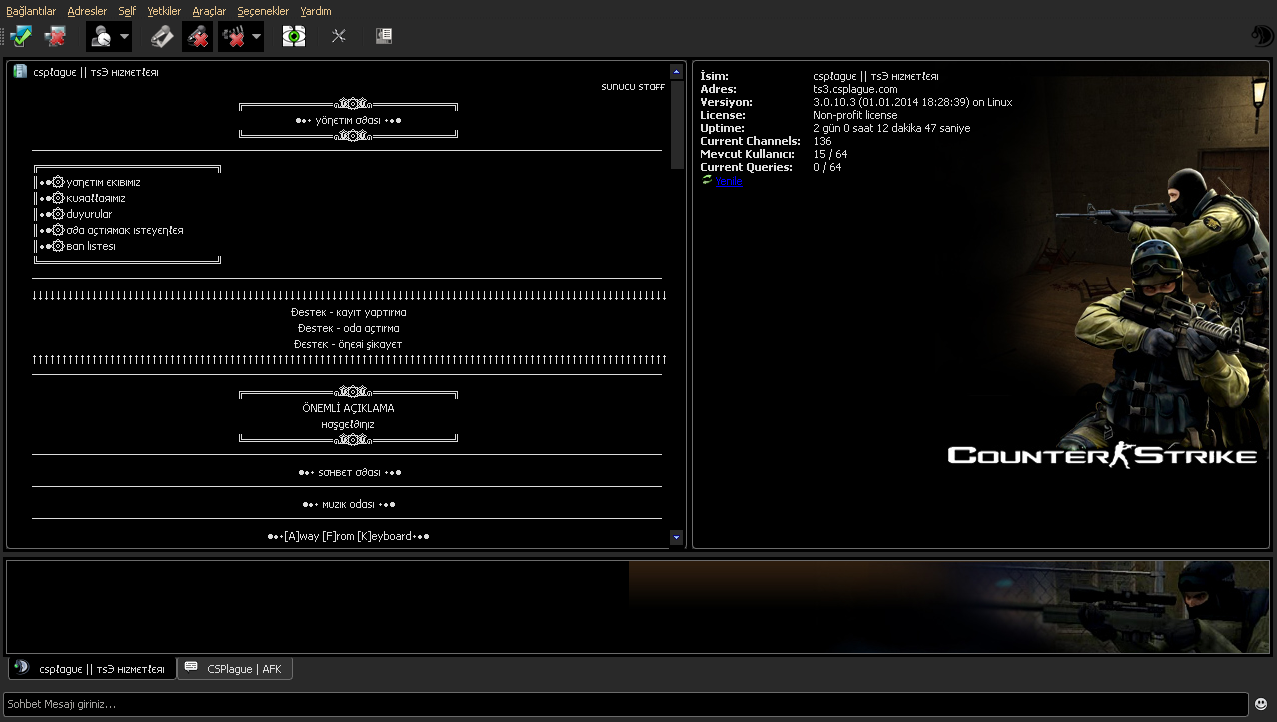
Task: Open the contacts list toolbar icon
Action: [x=383, y=37]
